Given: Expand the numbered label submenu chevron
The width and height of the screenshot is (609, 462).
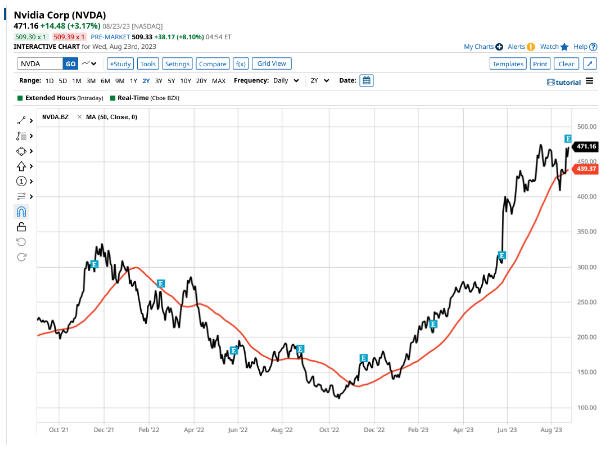Looking at the screenshot, I should point(31,181).
